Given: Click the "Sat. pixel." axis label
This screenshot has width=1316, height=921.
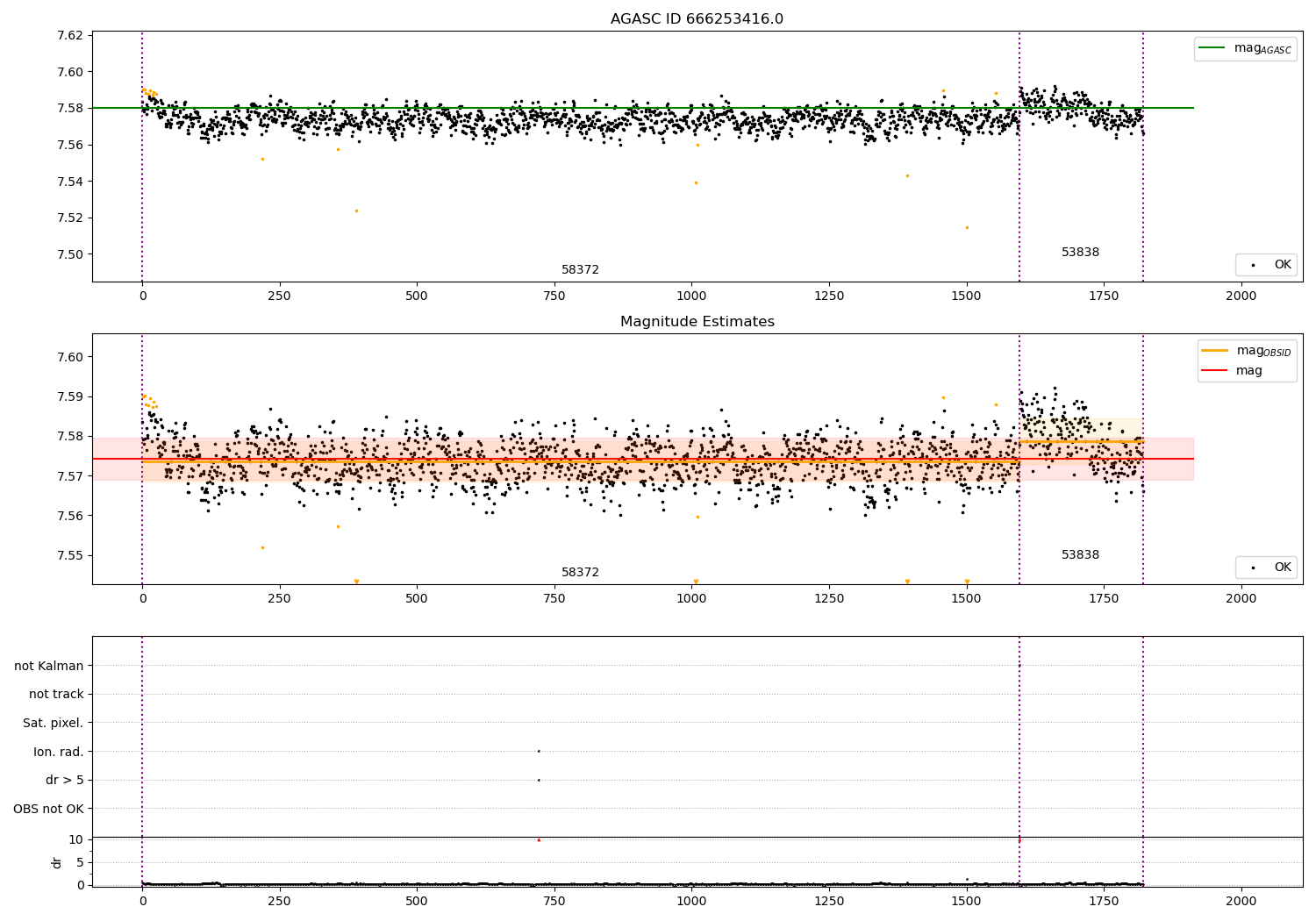Looking at the screenshot, I should click(x=54, y=723).
